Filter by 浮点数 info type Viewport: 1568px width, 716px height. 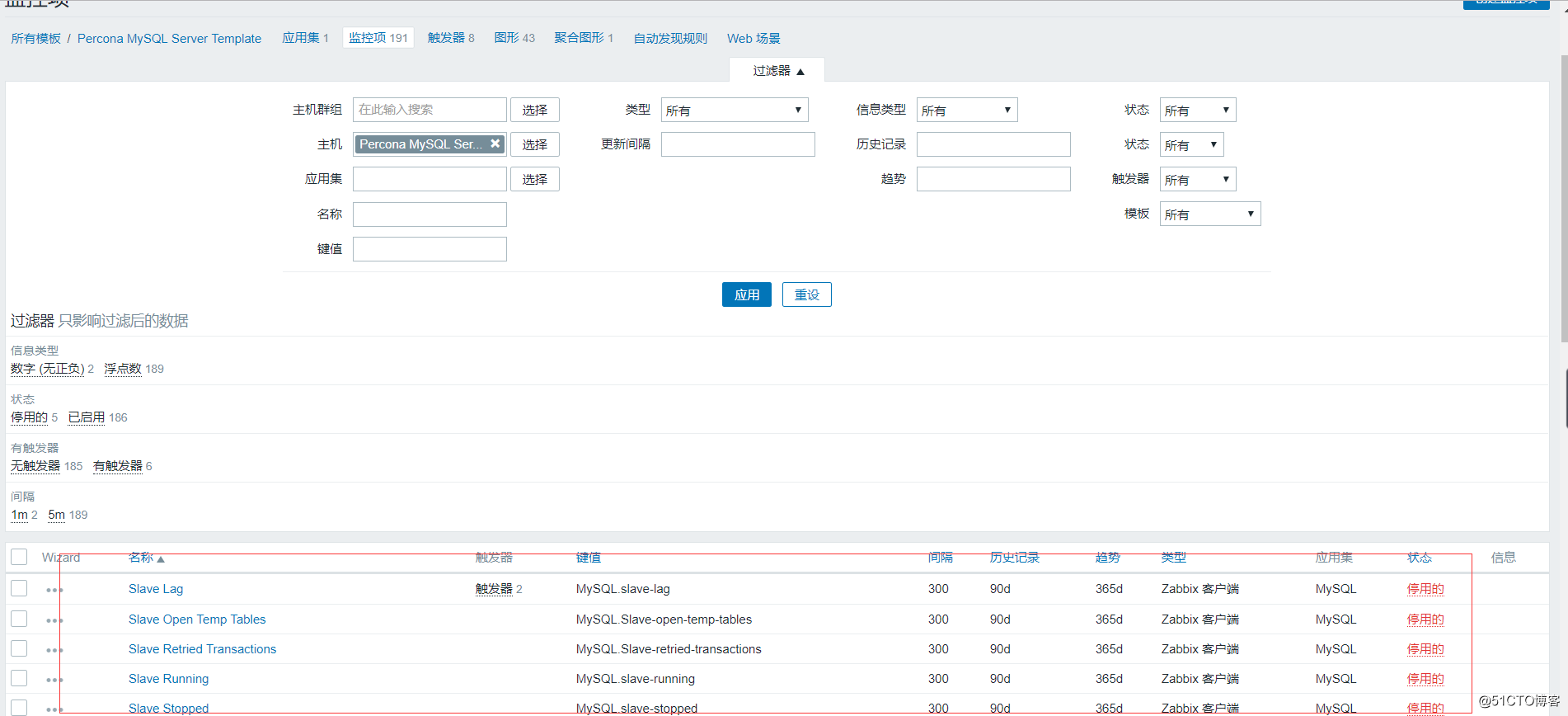(123, 369)
